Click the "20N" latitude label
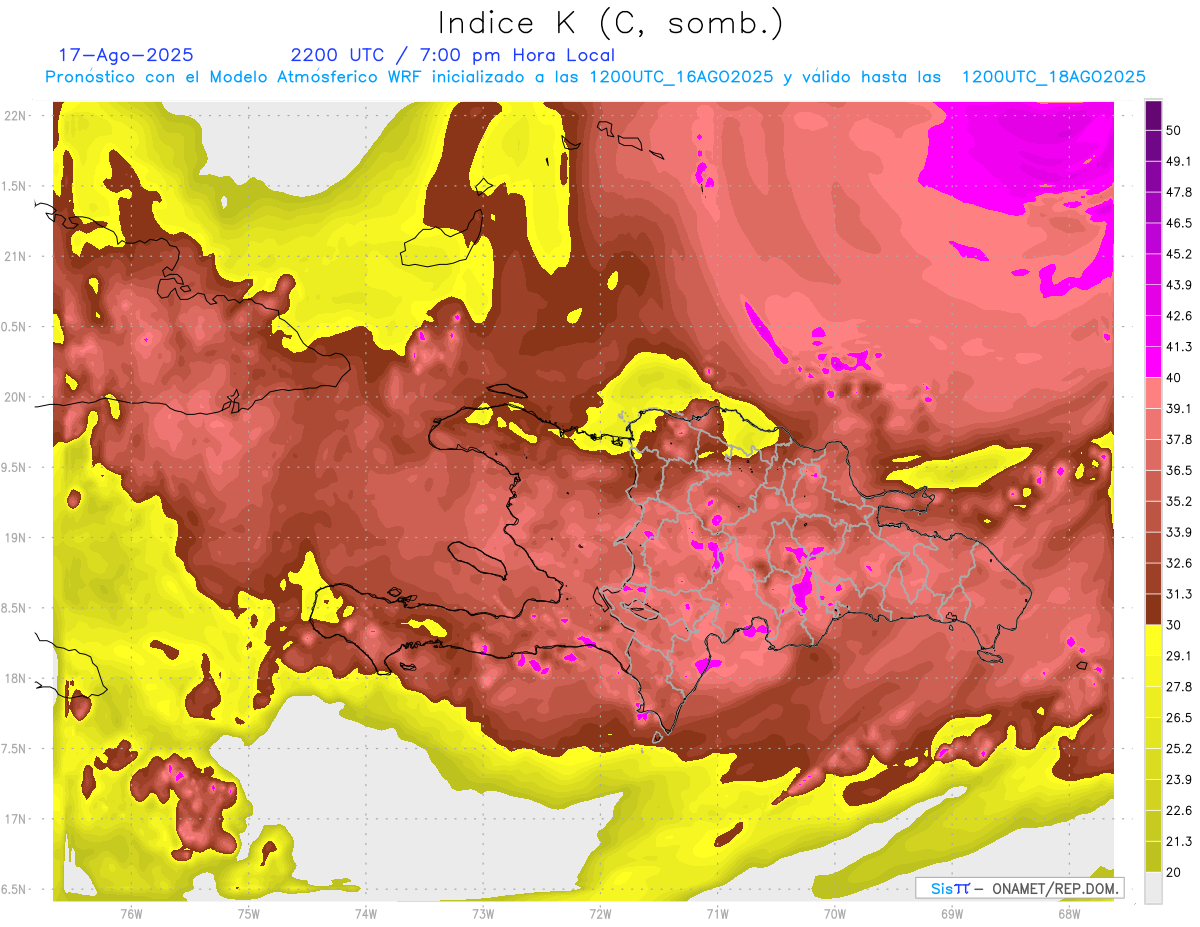Screen dimensions: 1200x927 17,397
